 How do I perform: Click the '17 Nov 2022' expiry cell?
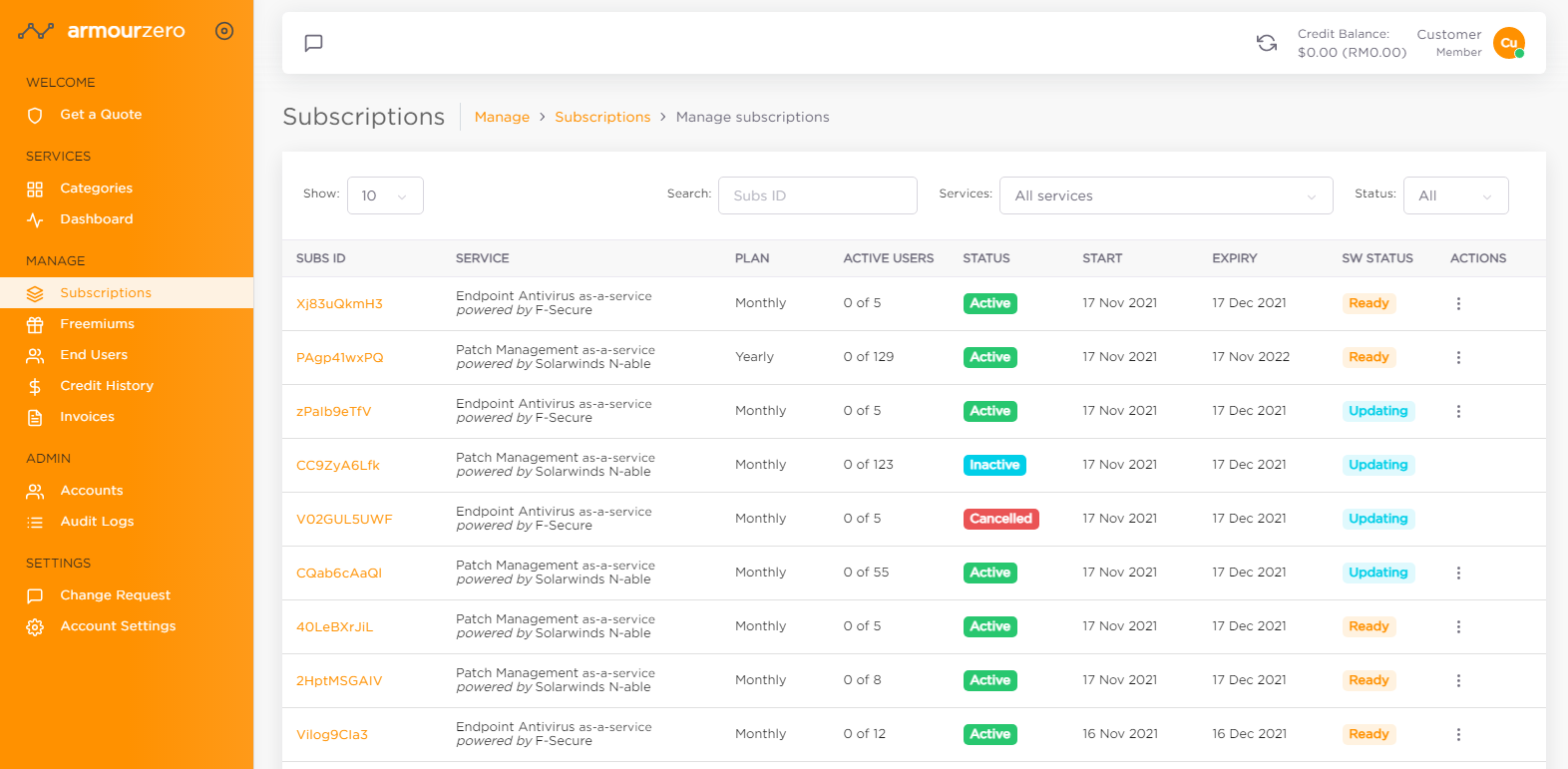pos(1251,357)
